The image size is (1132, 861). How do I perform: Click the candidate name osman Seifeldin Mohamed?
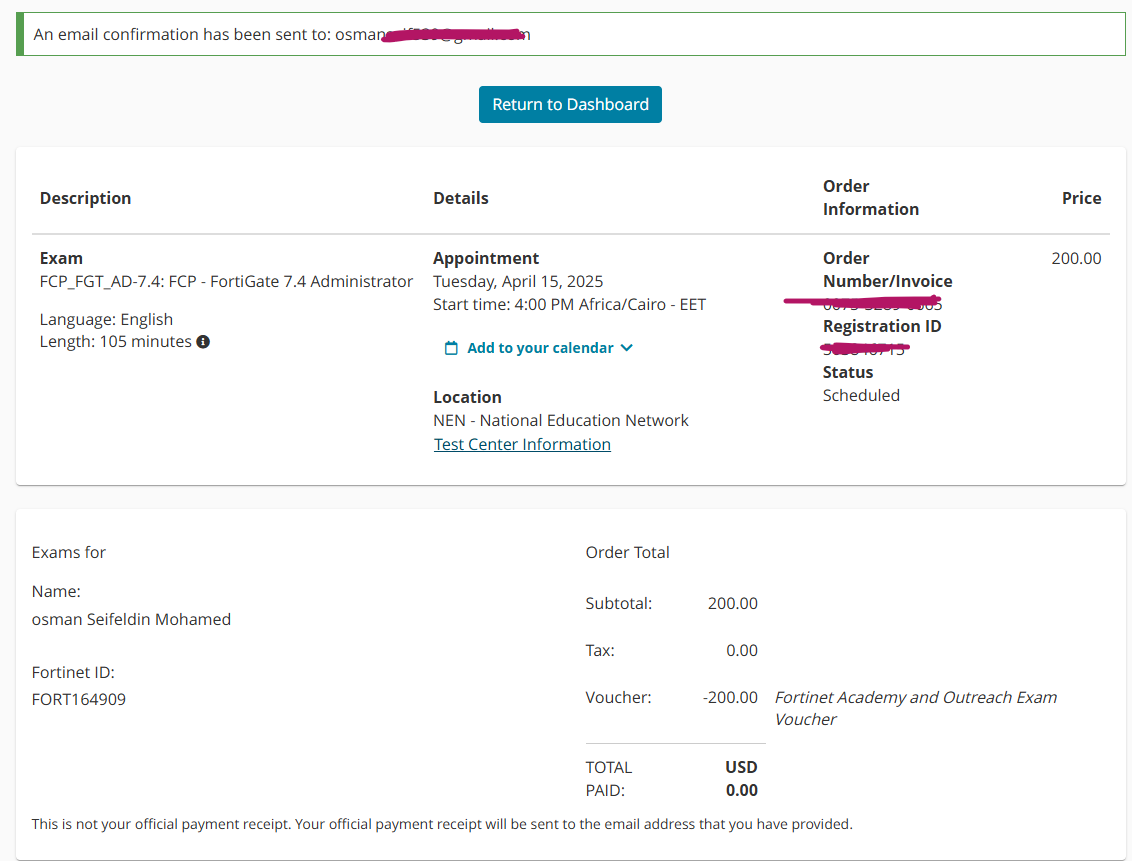[x=131, y=620]
